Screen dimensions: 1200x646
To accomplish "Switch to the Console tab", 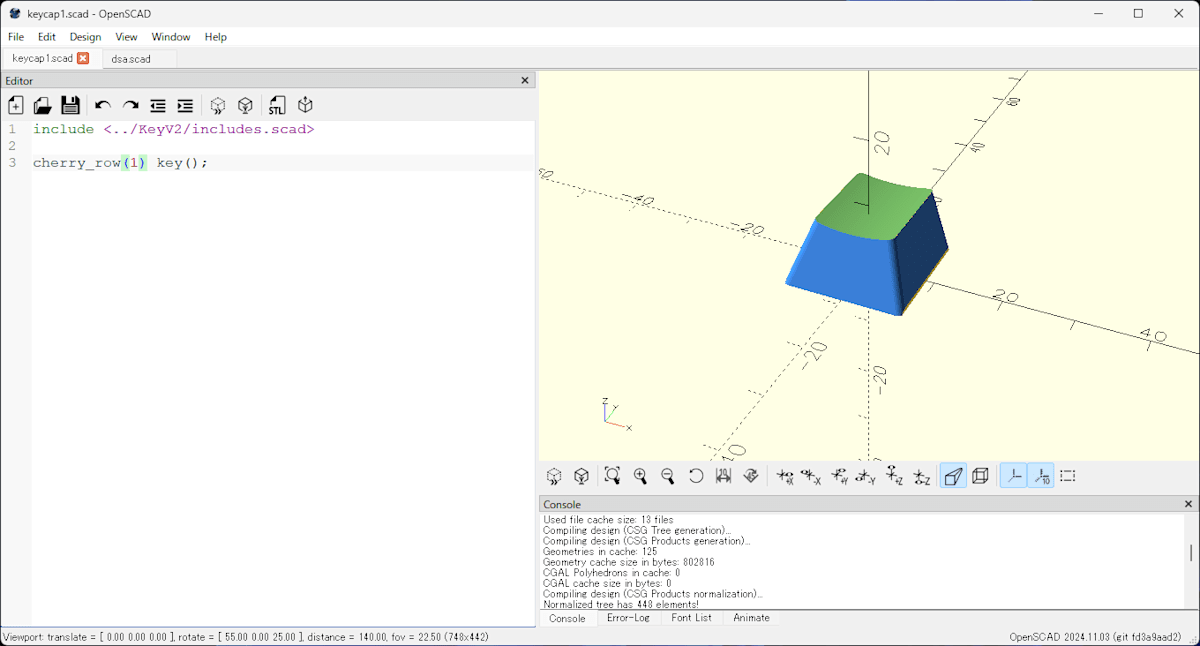I will pyautogui.click(x=567, y=618).
